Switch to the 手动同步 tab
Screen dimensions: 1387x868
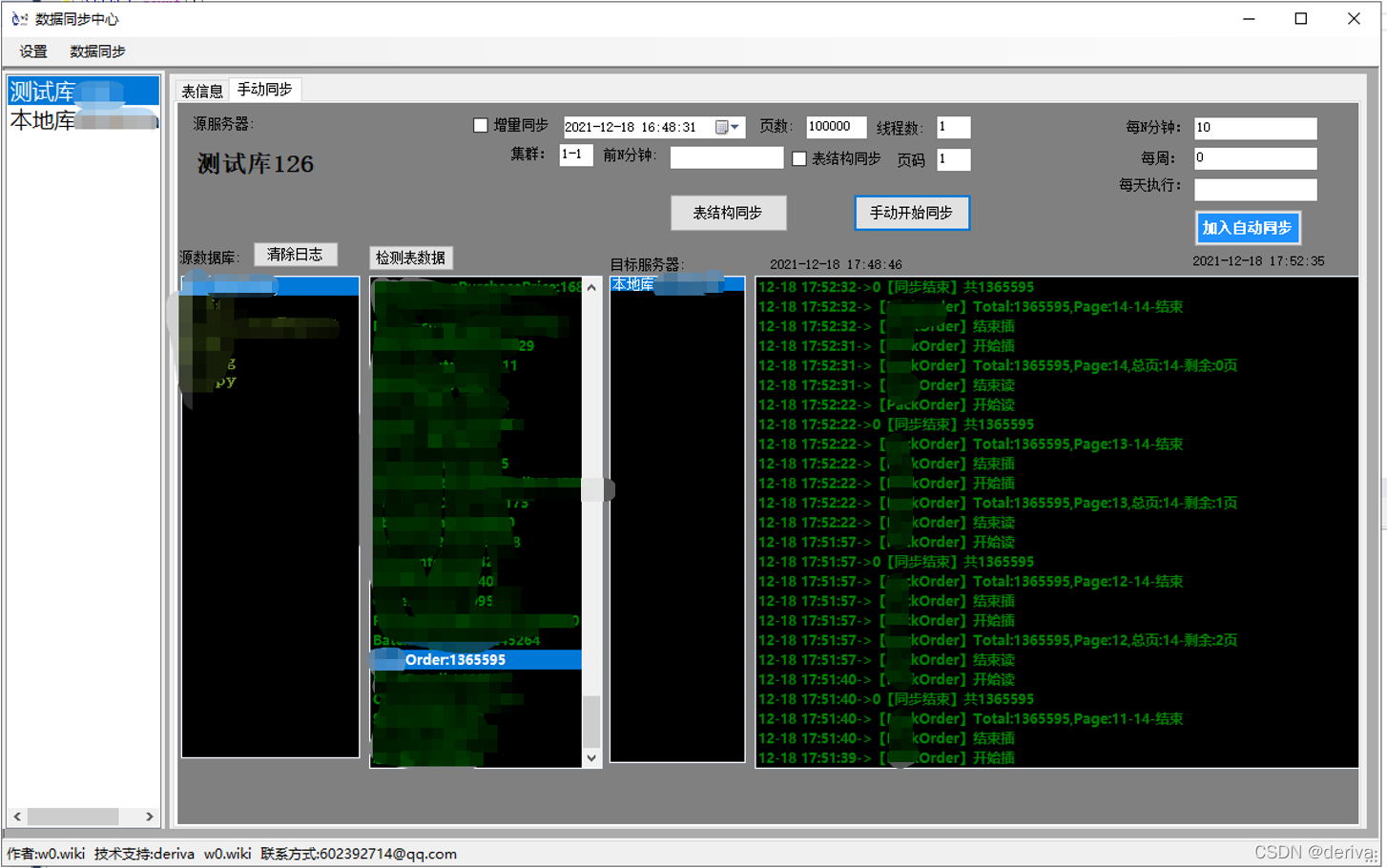264,90
